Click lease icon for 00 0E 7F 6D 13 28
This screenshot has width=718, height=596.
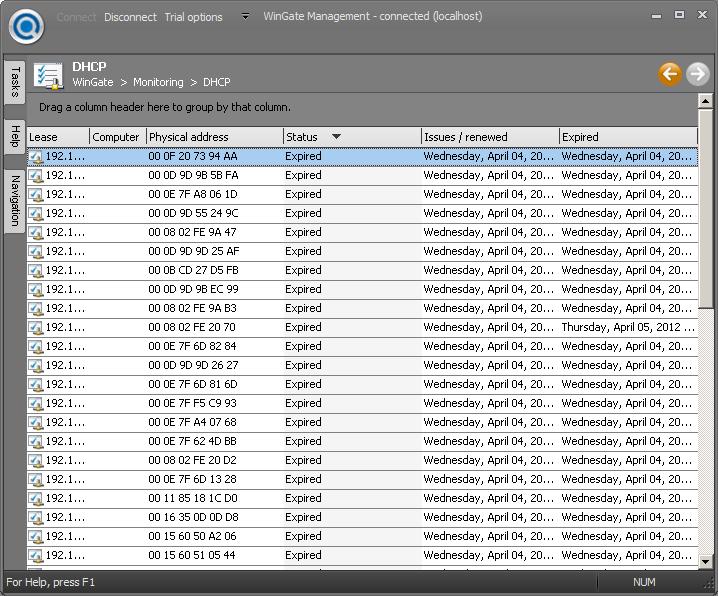(36, 480)
